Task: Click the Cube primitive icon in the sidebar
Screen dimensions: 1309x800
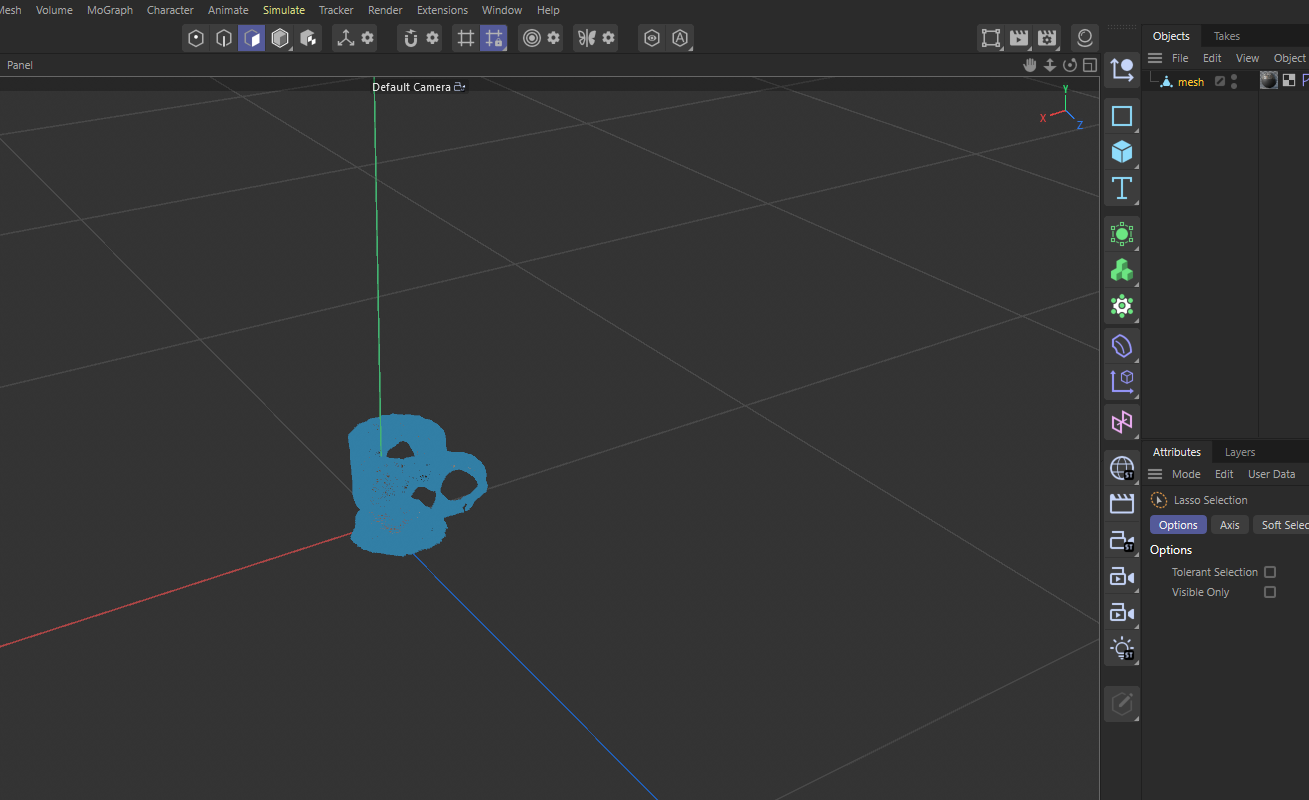Action: [1122, 151]
